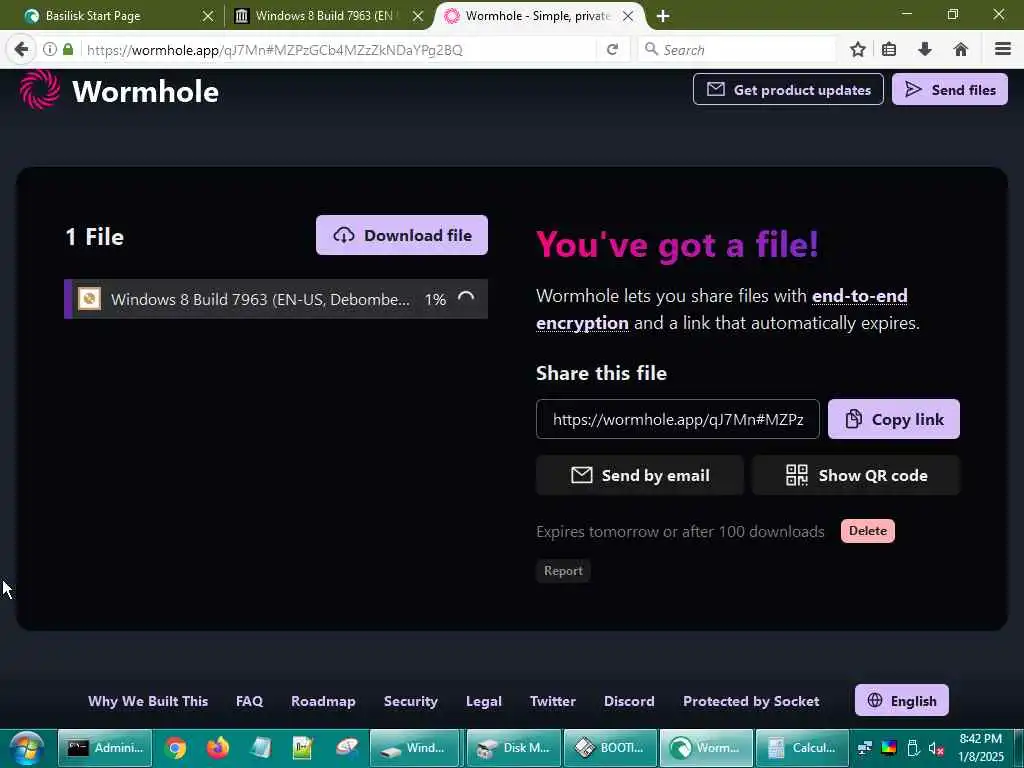Select the share link text field
The image size is (1024, 768).
(x=677, y=419)
